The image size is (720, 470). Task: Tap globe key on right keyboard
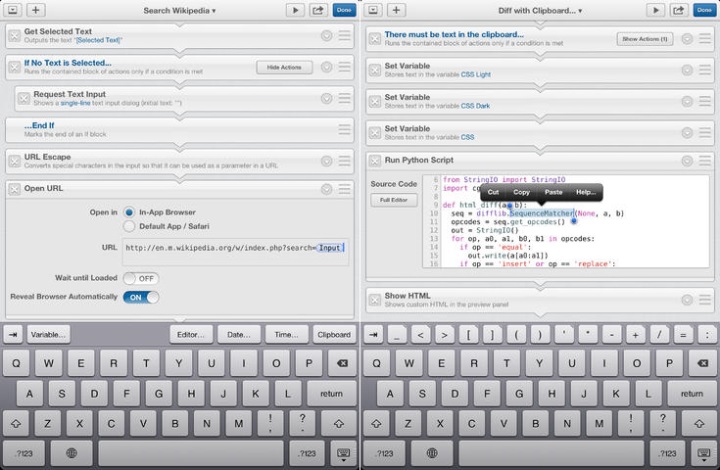click(432, 453)
